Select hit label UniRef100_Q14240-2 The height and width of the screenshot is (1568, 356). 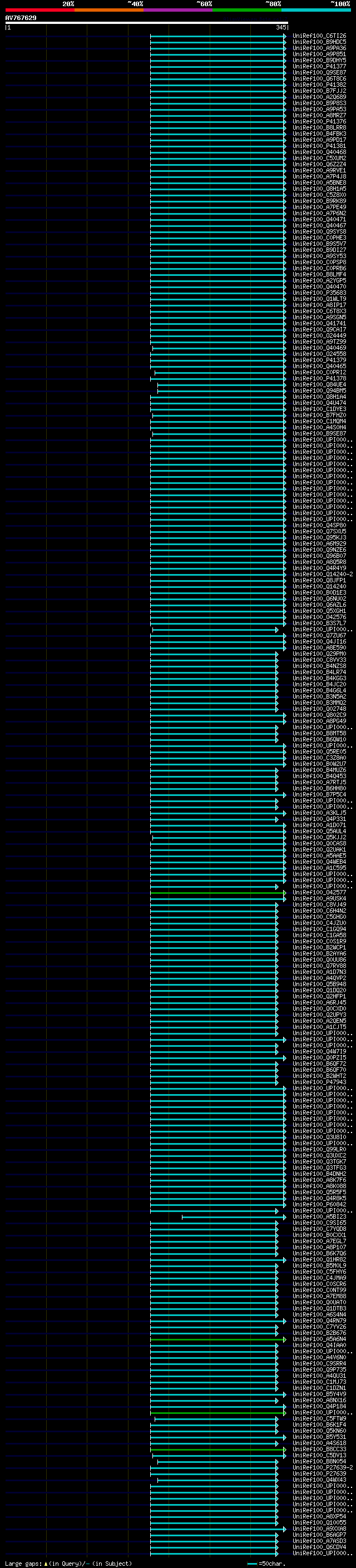coord(323,575)
